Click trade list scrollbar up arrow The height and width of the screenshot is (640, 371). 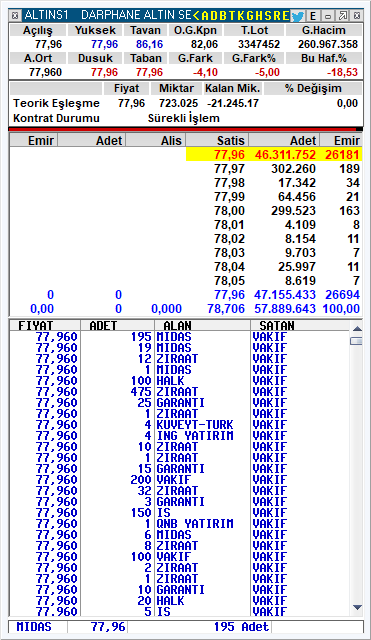tap(357, 329)
